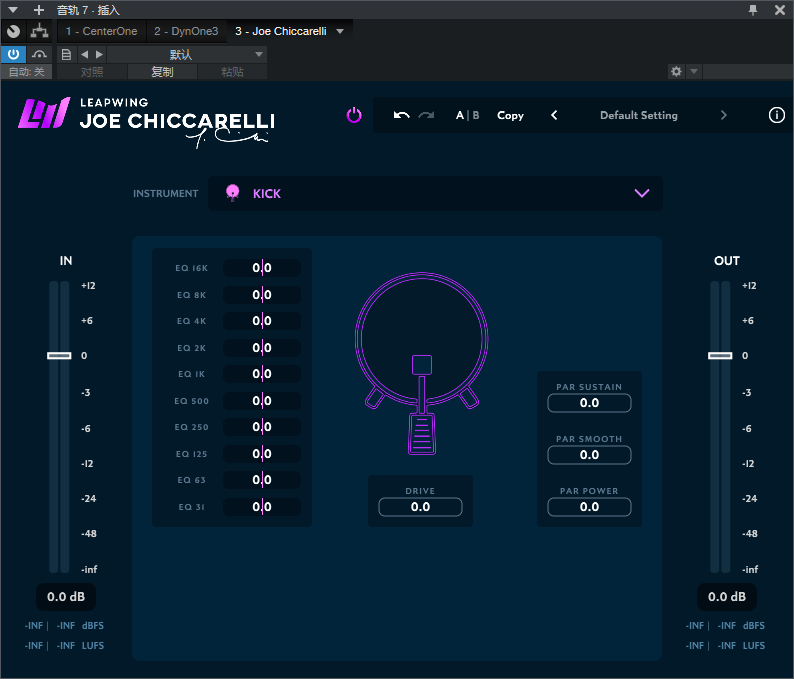794x679 pixels.
Task: Click the OUT 0.0 dB readout
Action: (x=727, y=597)
